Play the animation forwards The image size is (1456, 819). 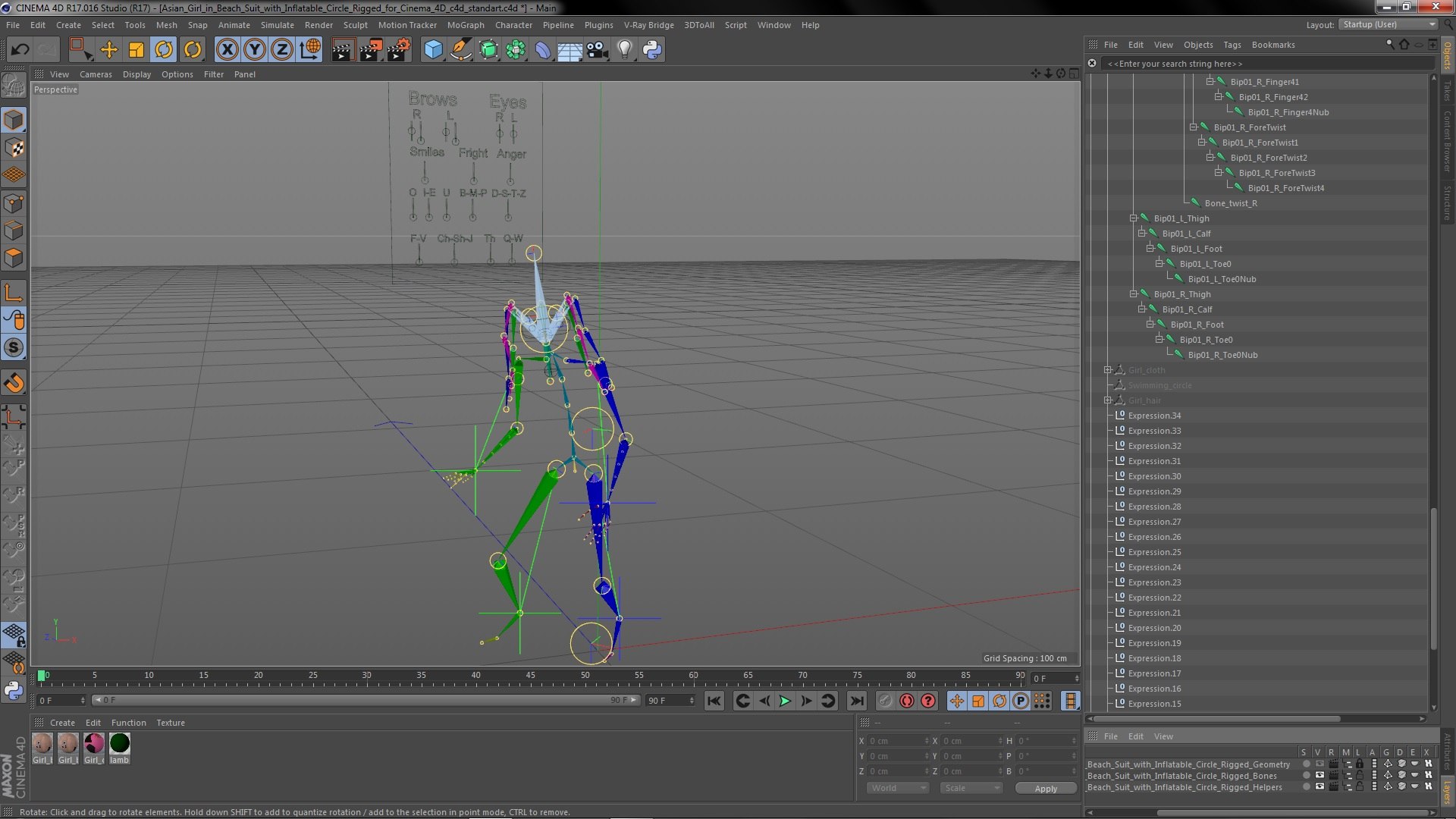(x=785, y=701)
